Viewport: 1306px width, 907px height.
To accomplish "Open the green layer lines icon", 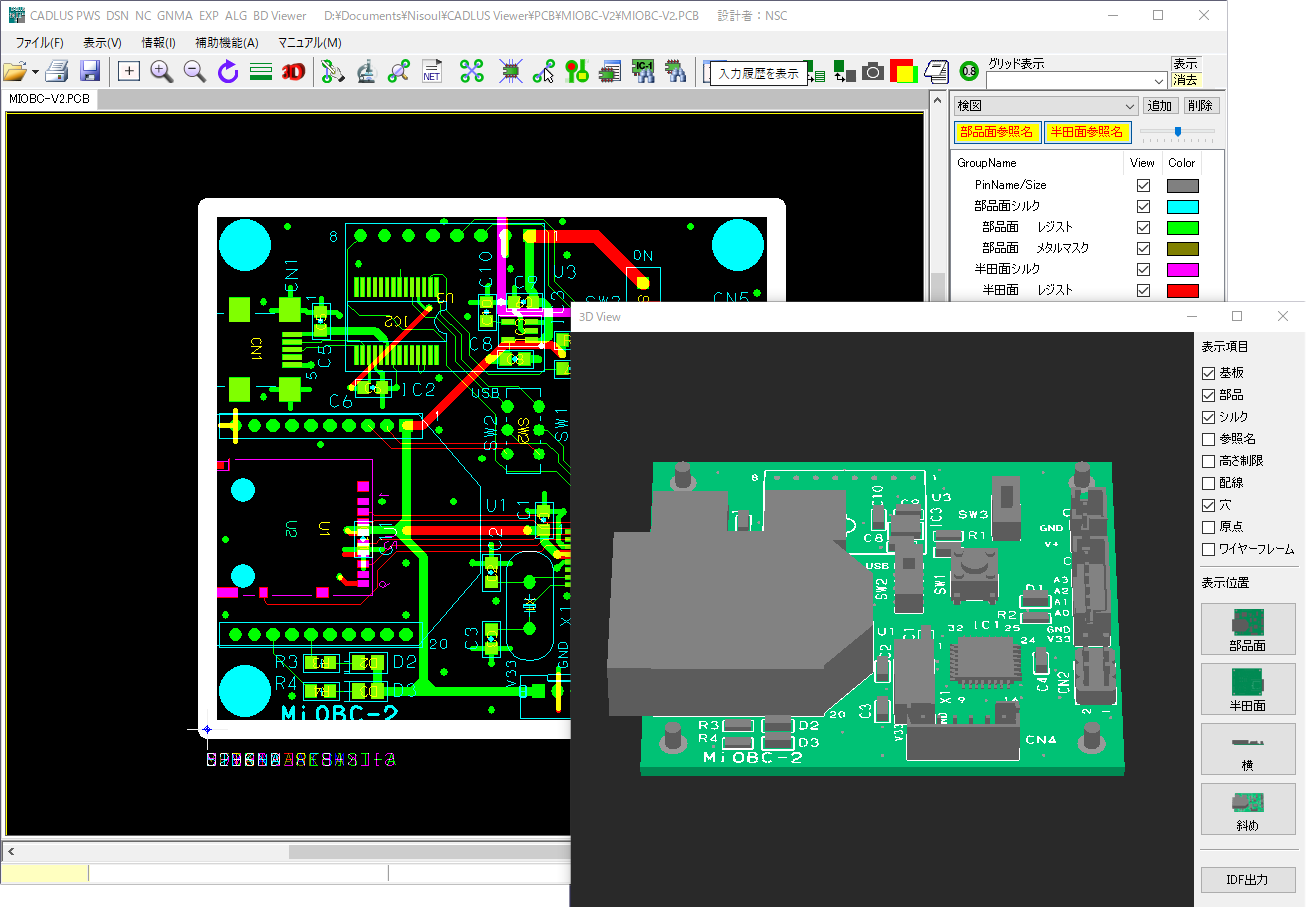I will point(261,71).
